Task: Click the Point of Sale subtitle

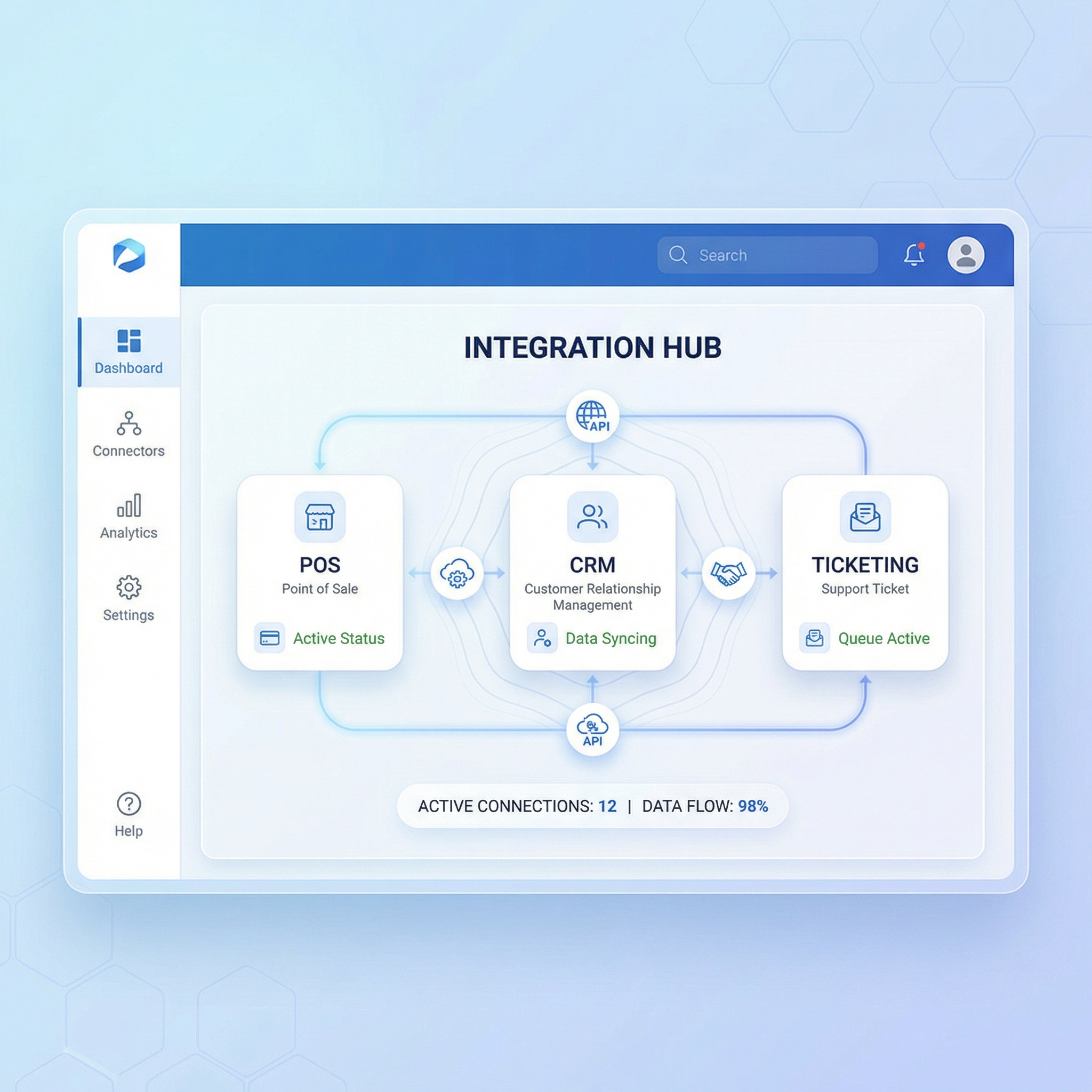Action: click(320, 589)
